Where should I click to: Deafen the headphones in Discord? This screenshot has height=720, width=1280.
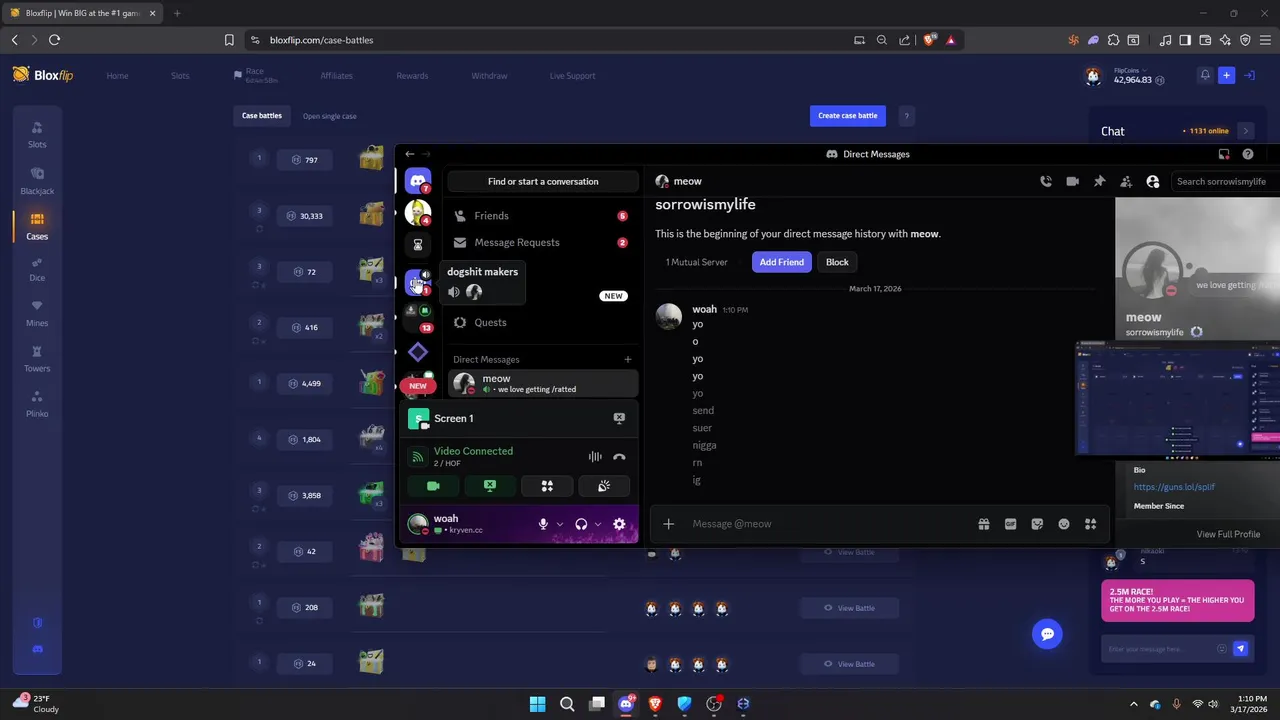coord(581,524)
